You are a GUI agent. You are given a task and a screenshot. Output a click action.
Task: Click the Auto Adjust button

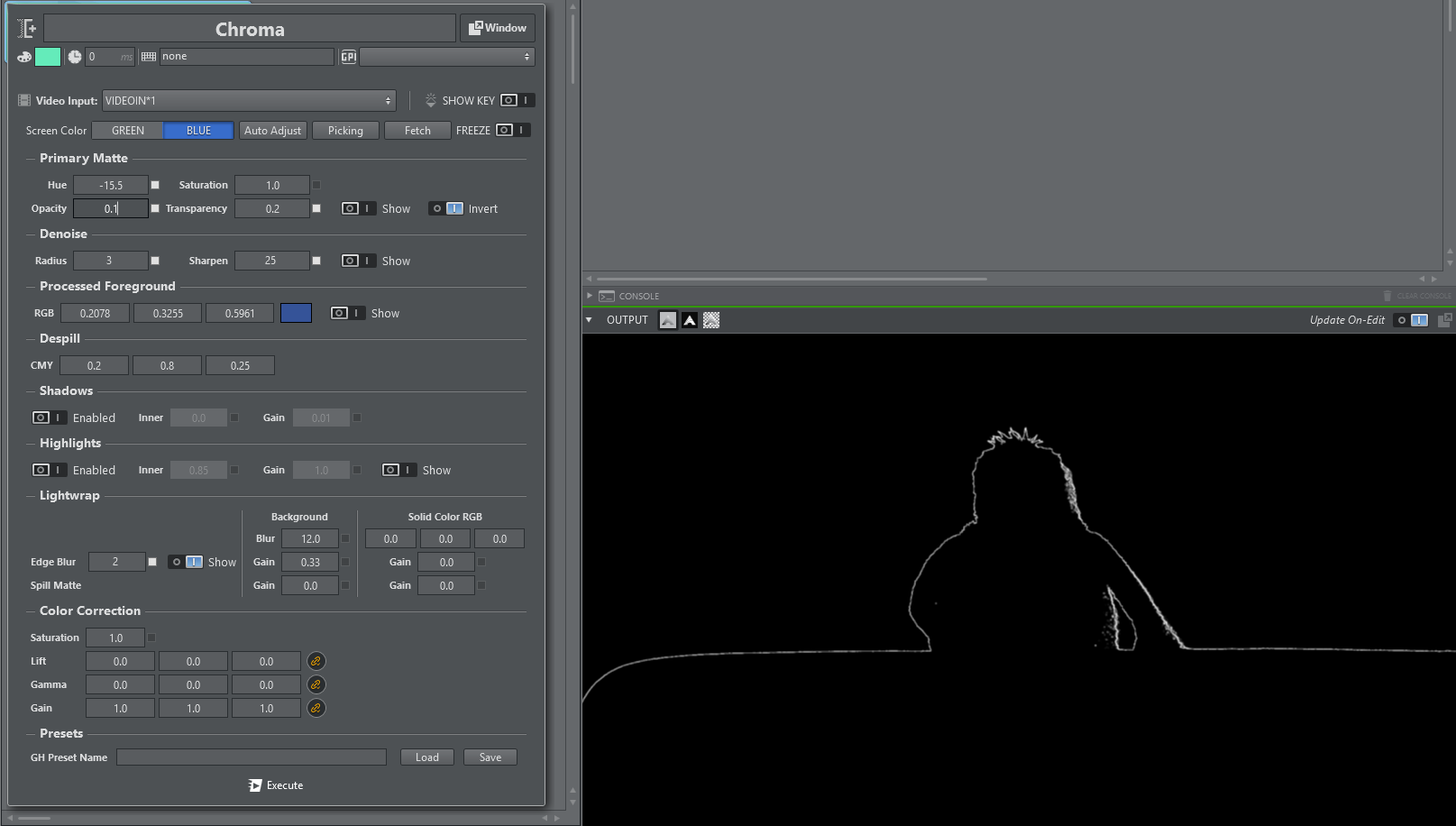[273, 131]
